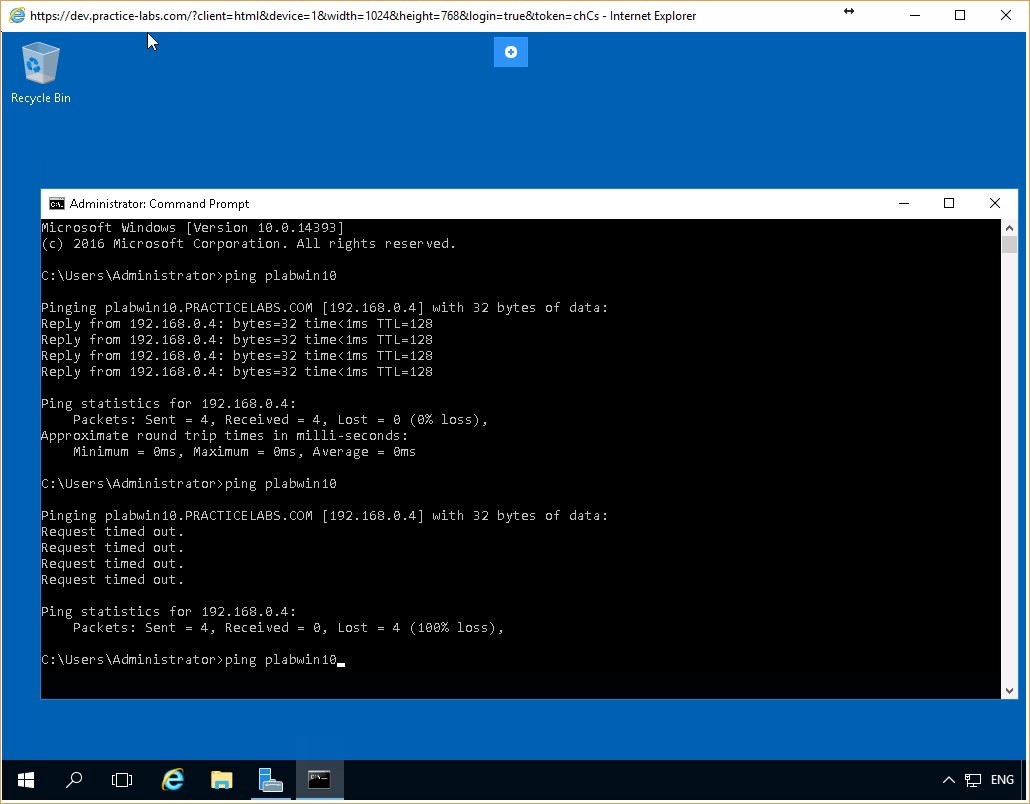Select the Command Prompt taskbar icon
The image size is (1030, 804).
tap(319, 779)
